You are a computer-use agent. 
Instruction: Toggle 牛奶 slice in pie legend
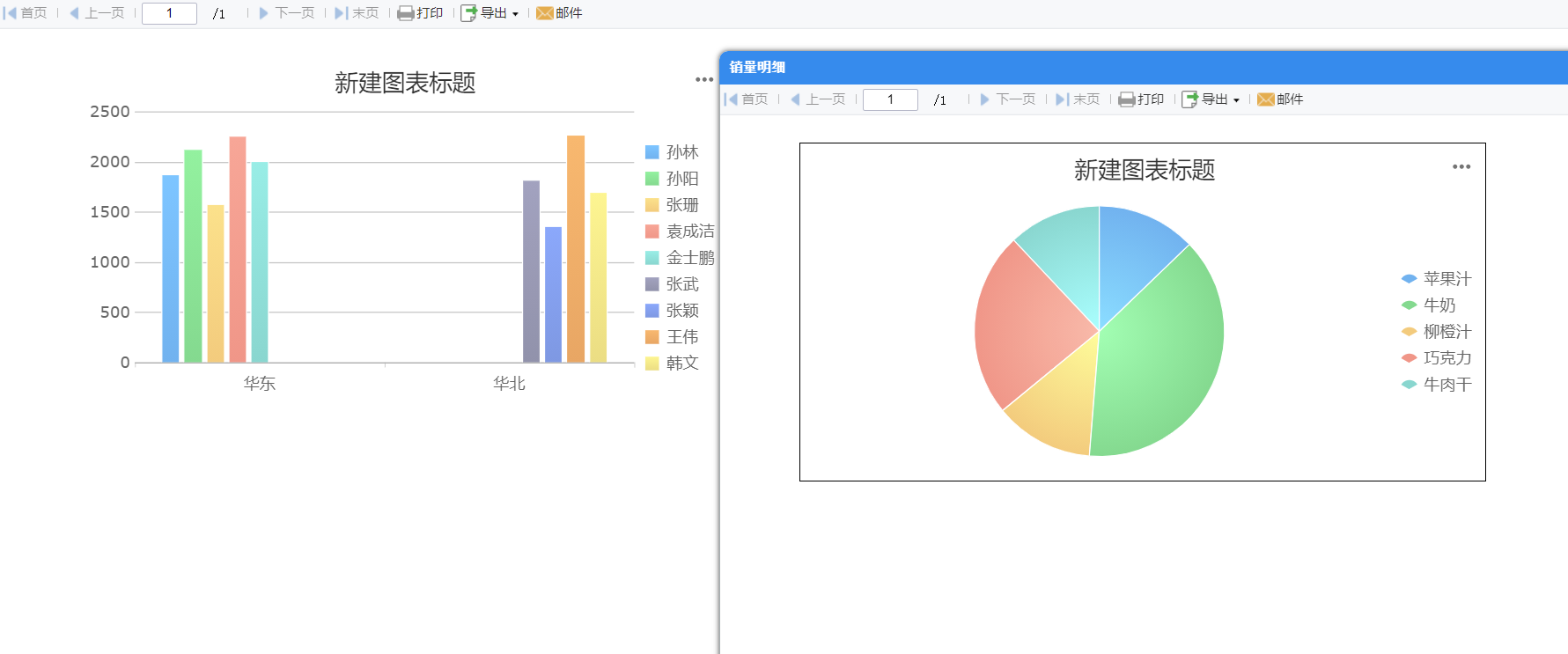[1428, 305]
